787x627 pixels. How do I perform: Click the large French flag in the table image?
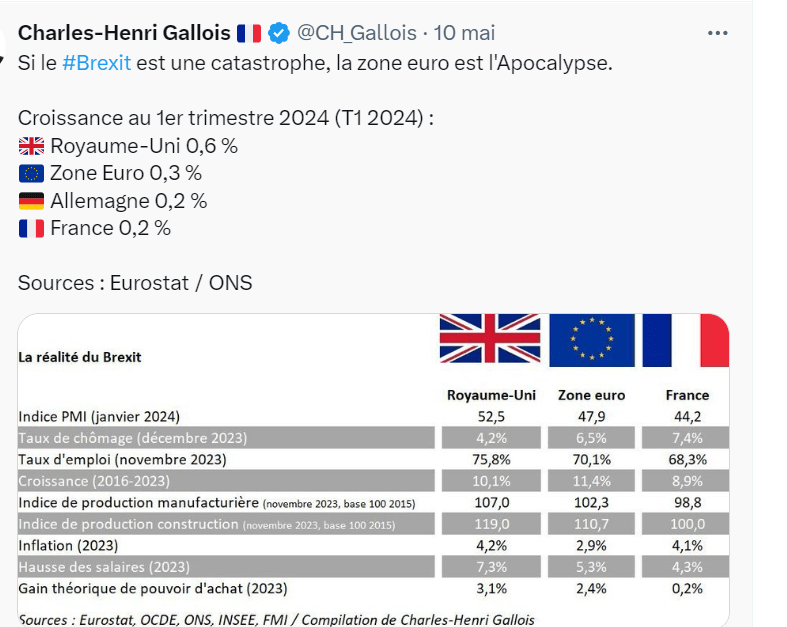pos(685,340)
